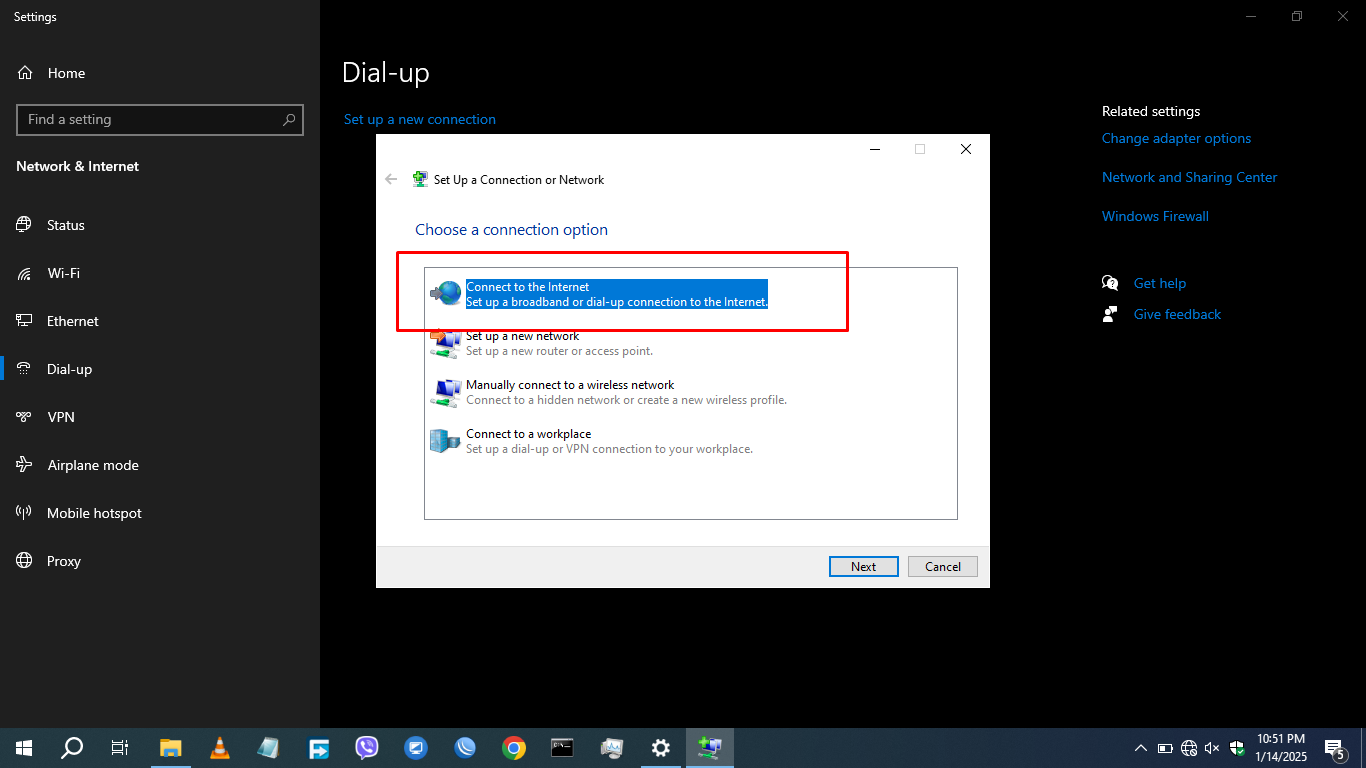Click the Get help link

tap(1160, 283)
